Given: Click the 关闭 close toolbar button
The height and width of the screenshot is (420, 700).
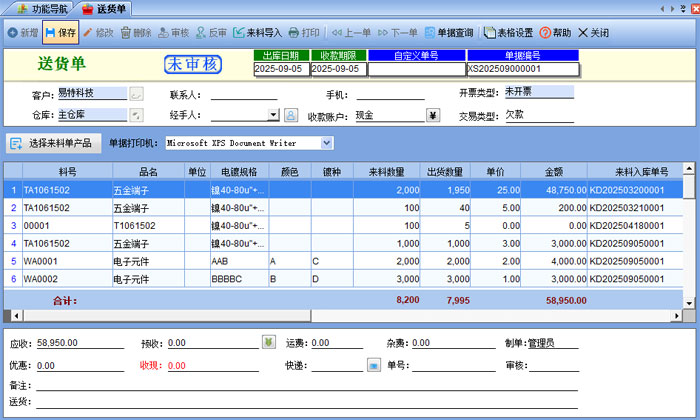Looking at the screenshot, I should (593, 32).
